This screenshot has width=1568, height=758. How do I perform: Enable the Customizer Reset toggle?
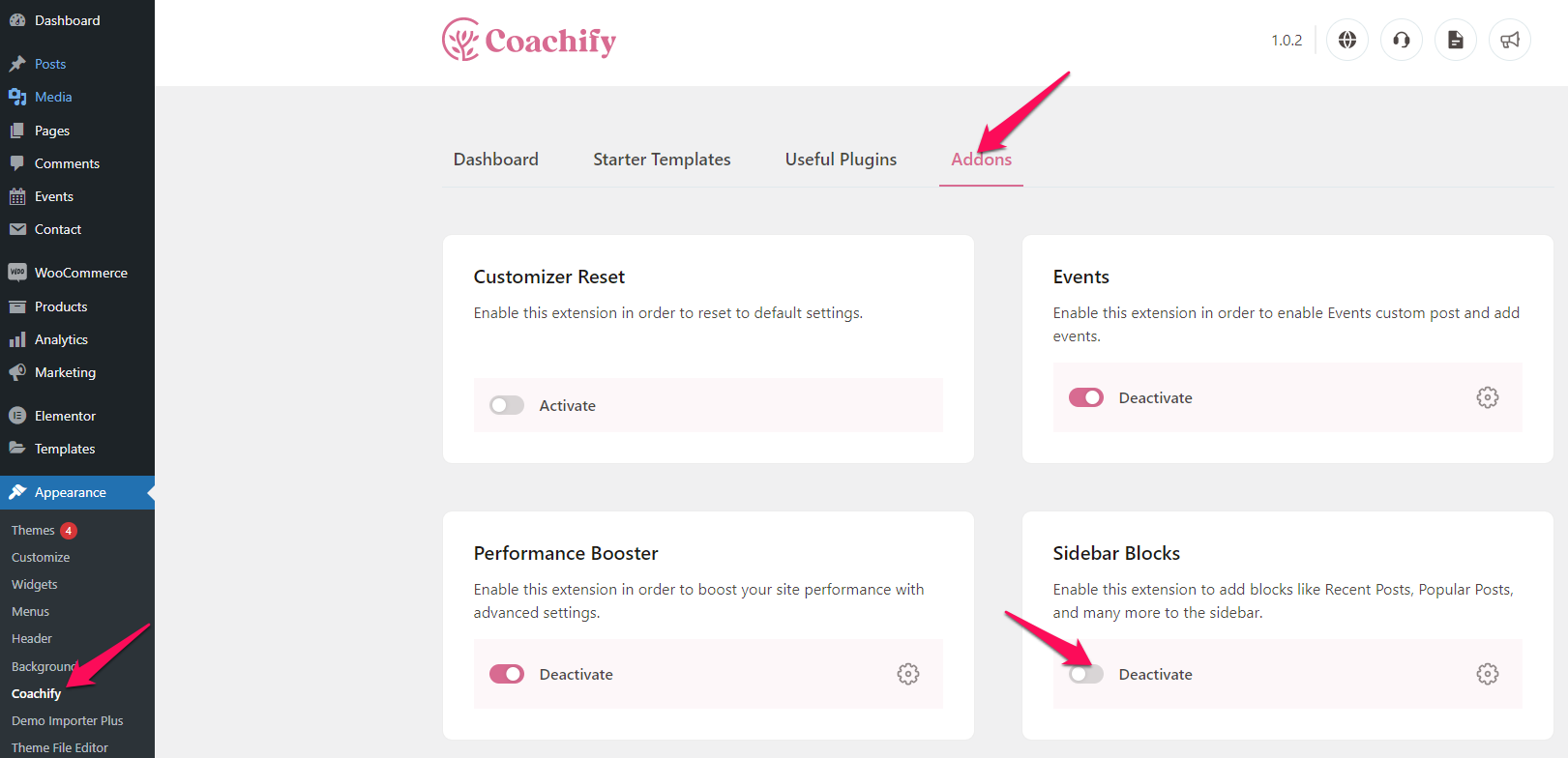[506, 405]
